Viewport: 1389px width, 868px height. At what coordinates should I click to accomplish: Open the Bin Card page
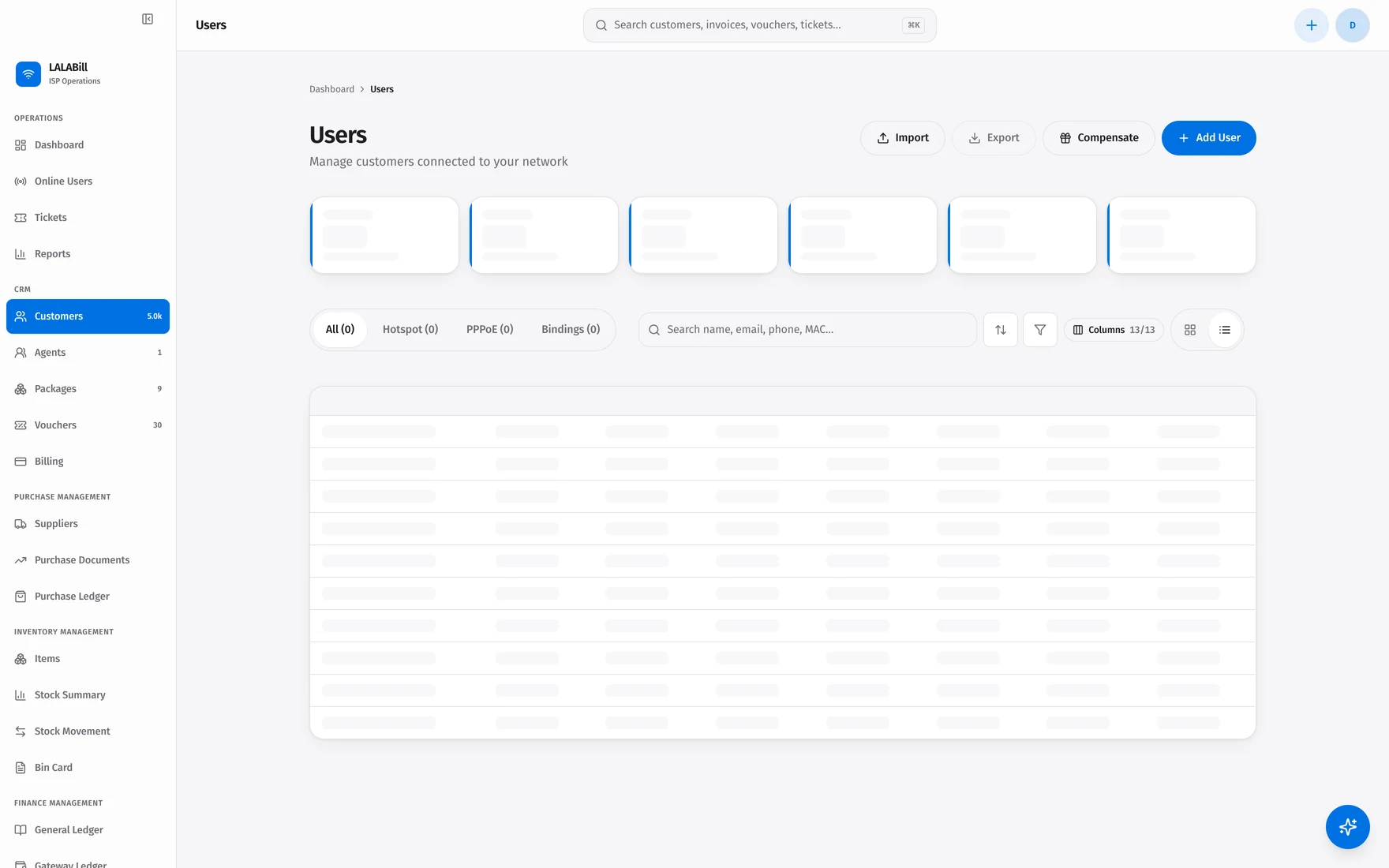pyautogui.click(x=88, y=768)
